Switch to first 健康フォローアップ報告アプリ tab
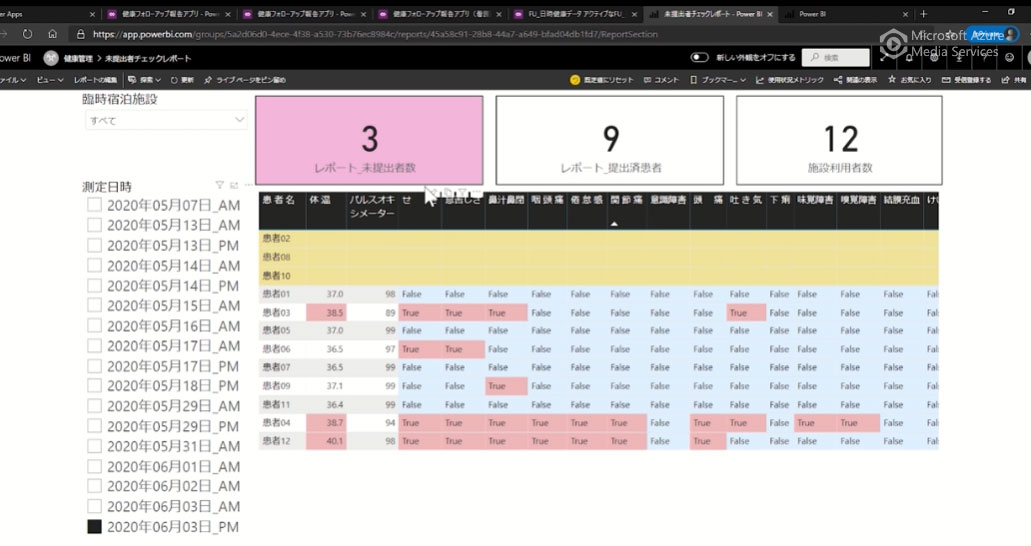 coord(170,13)
